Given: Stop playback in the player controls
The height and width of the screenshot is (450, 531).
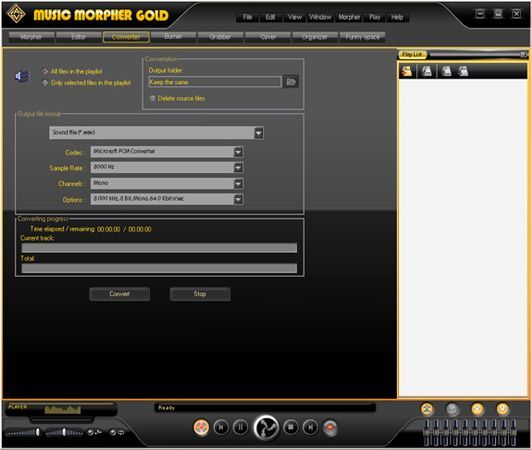Looking at the screenshot, I should pyautogui.click(x=291, y=427).
